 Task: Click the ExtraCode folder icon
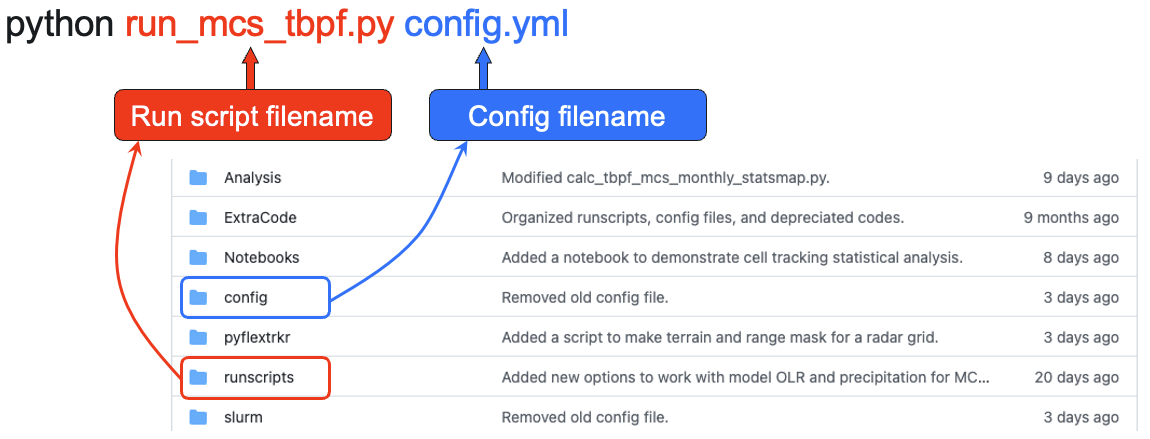pyautogui.click(x=198, y=218)
